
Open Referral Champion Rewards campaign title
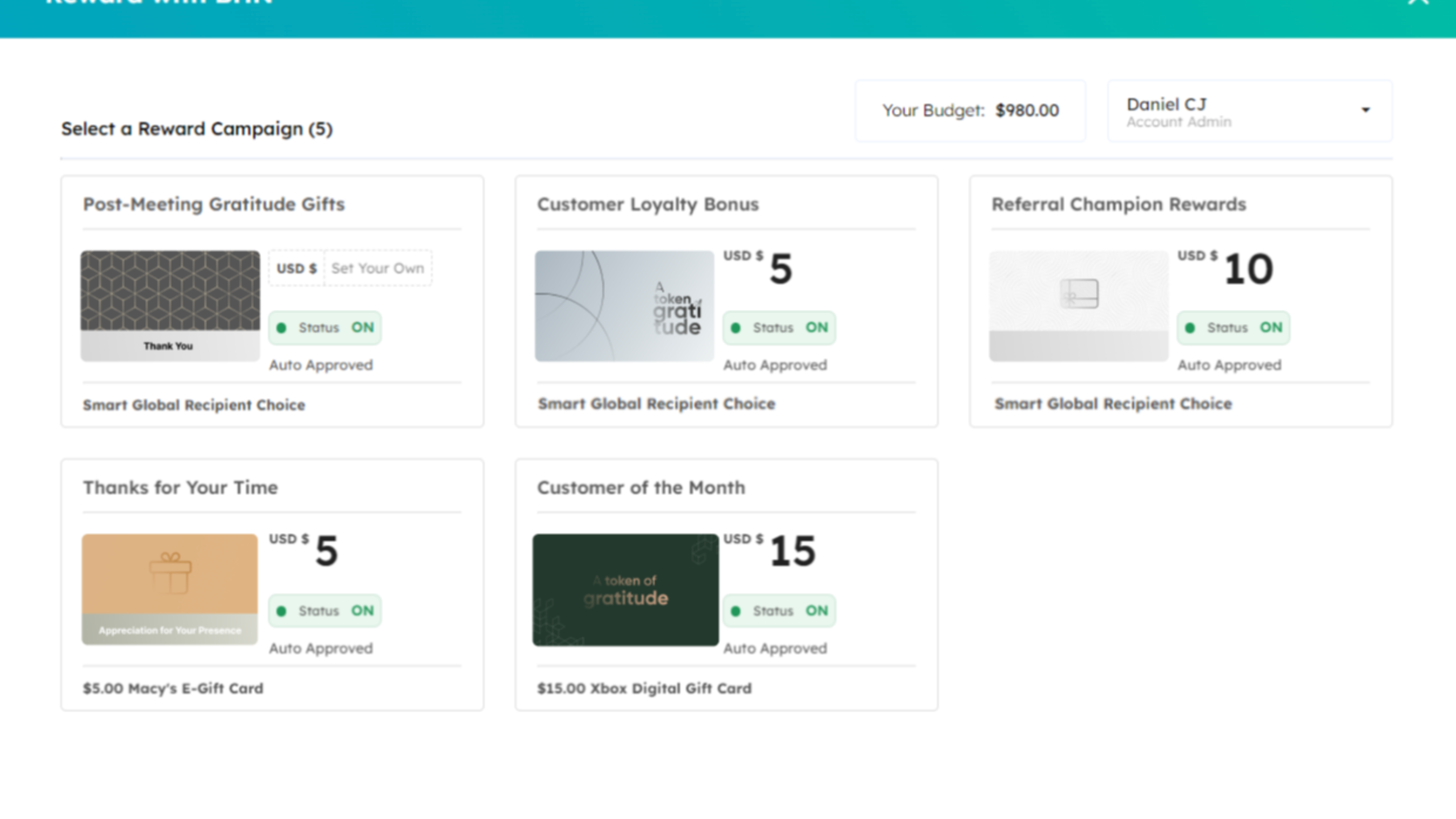[x=1118, y=204]
